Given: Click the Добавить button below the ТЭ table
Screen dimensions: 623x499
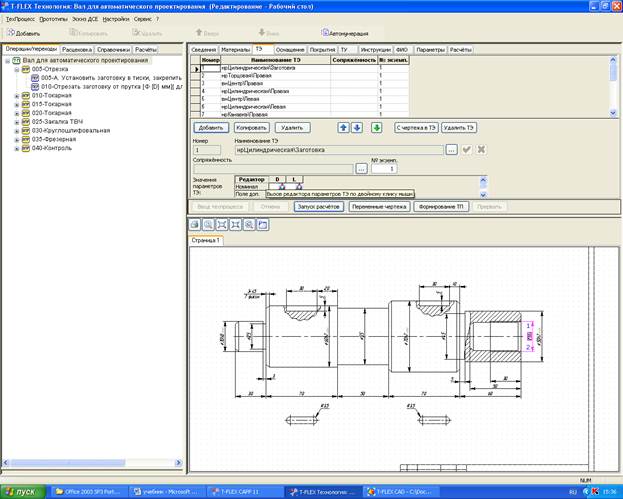Looking at the screenshot, I should pyautogui.click(x=211, y=128).
